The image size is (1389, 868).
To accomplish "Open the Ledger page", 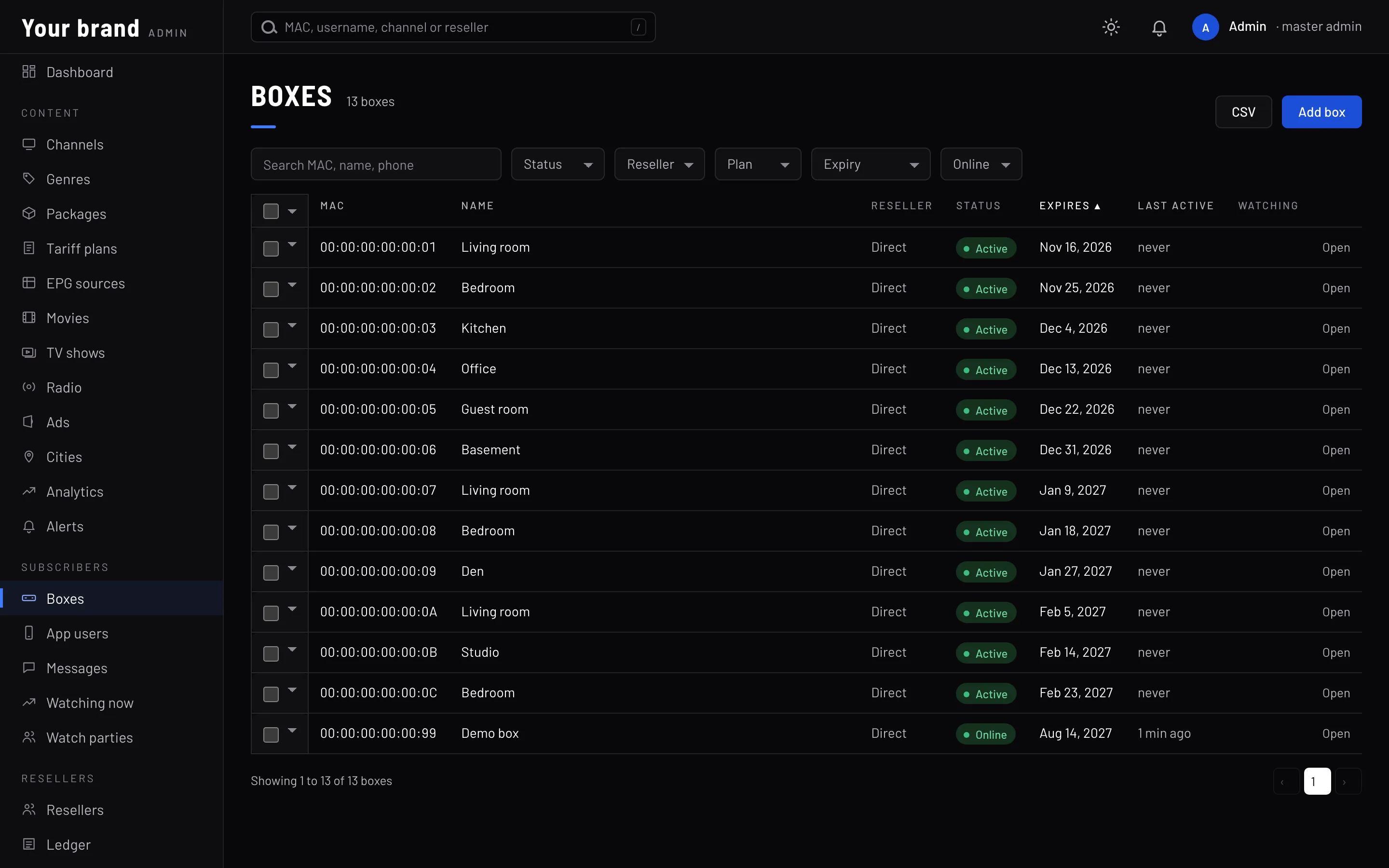I will [x=111, y=844].
